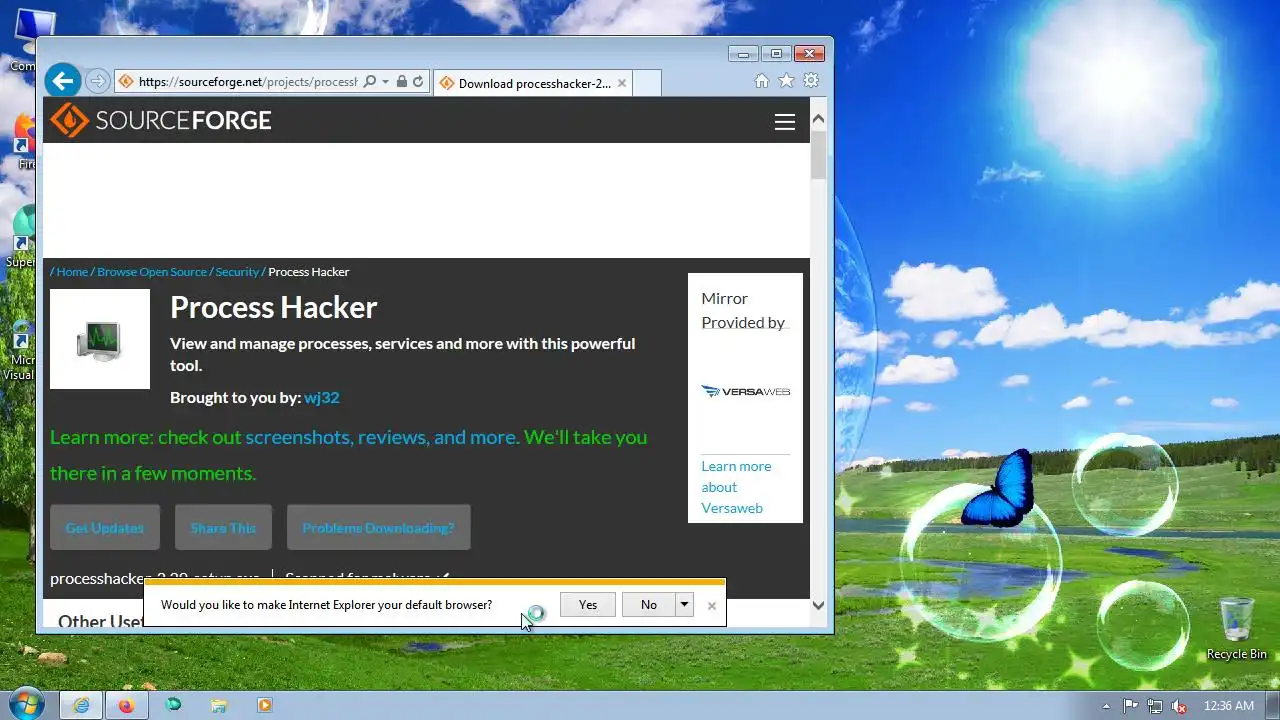Click the browser Forward arrow
Viewport: 1280px width, 720px height.
coord(97,82)
